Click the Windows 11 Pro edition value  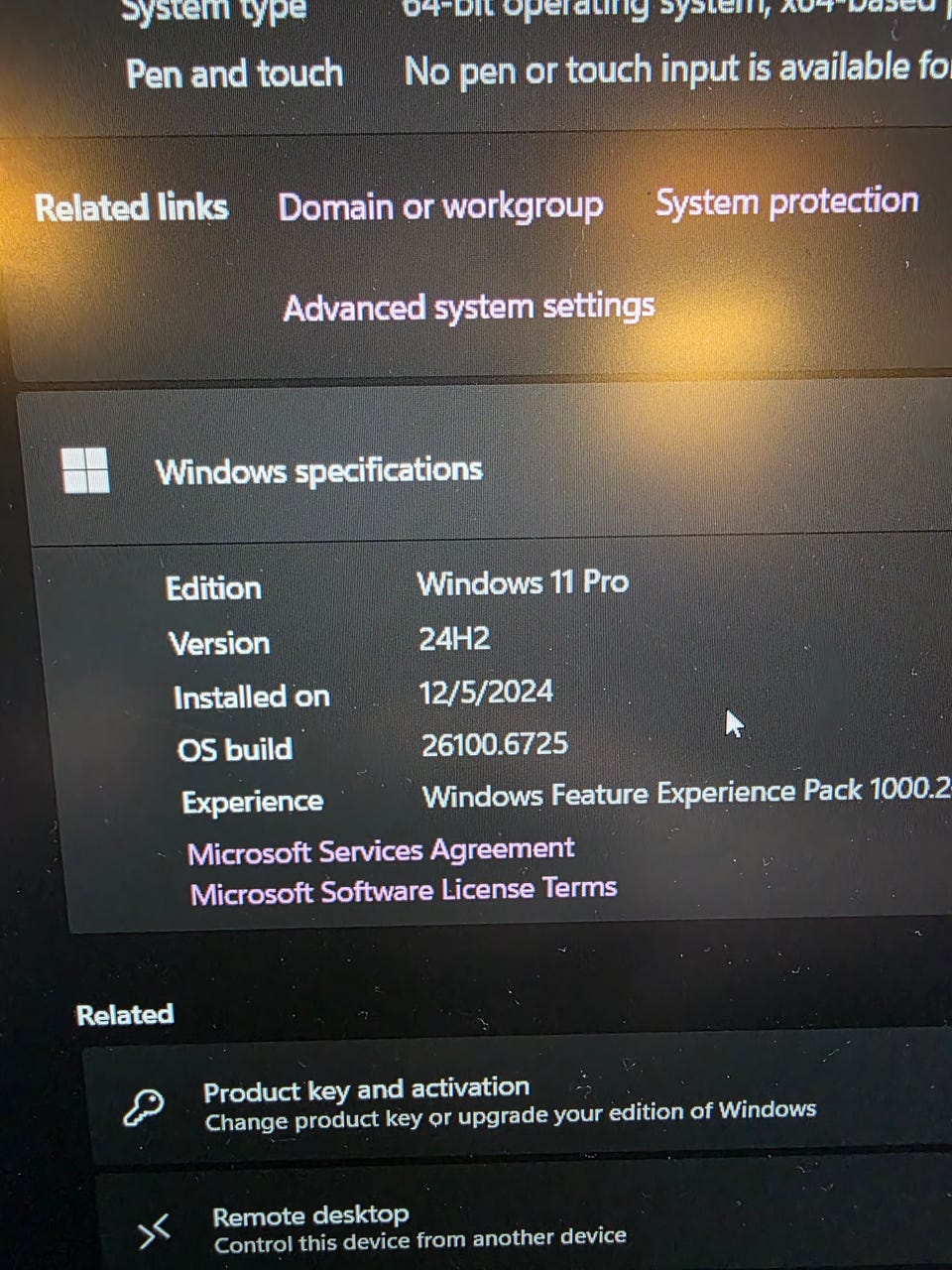pyautogui.click(x=523, y=582)
